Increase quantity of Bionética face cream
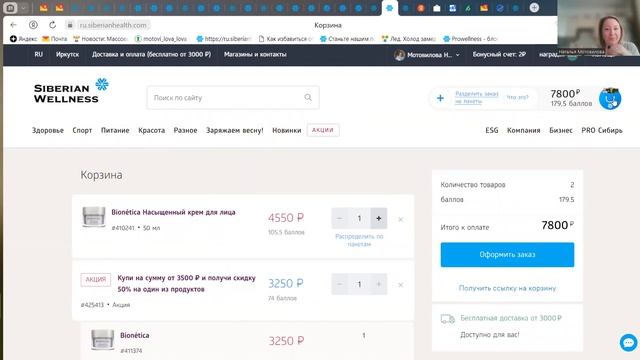 pyautogui.click(x=379, y=218)
